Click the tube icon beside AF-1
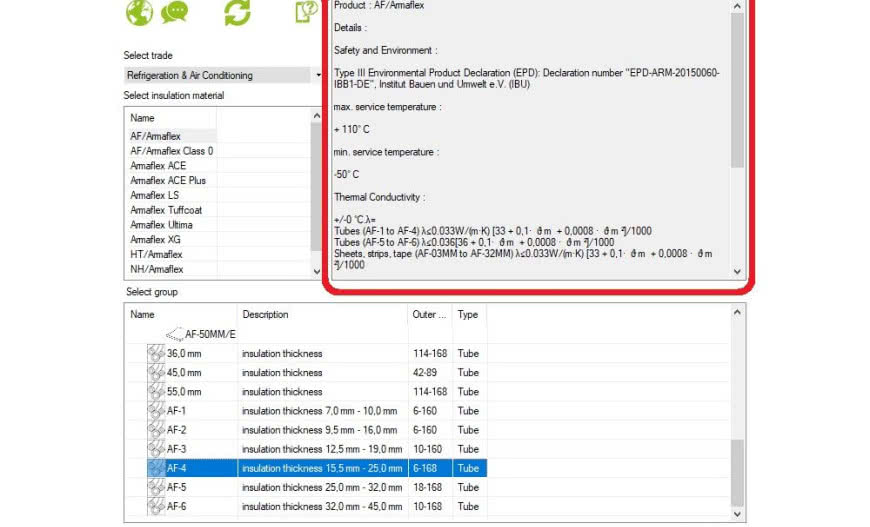 point(156,411)
